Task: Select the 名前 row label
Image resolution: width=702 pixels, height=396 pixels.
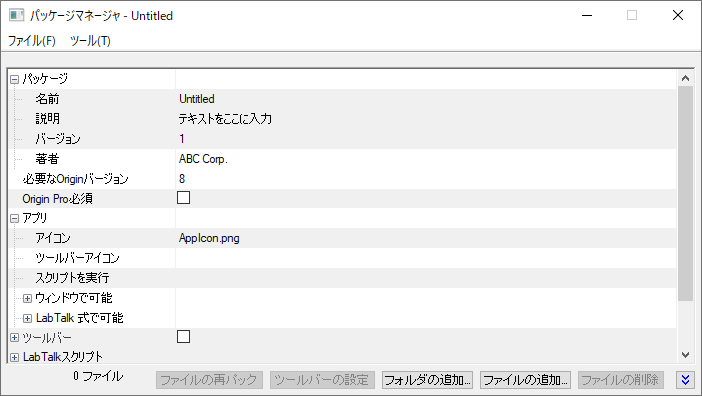Action: point(47,99)
